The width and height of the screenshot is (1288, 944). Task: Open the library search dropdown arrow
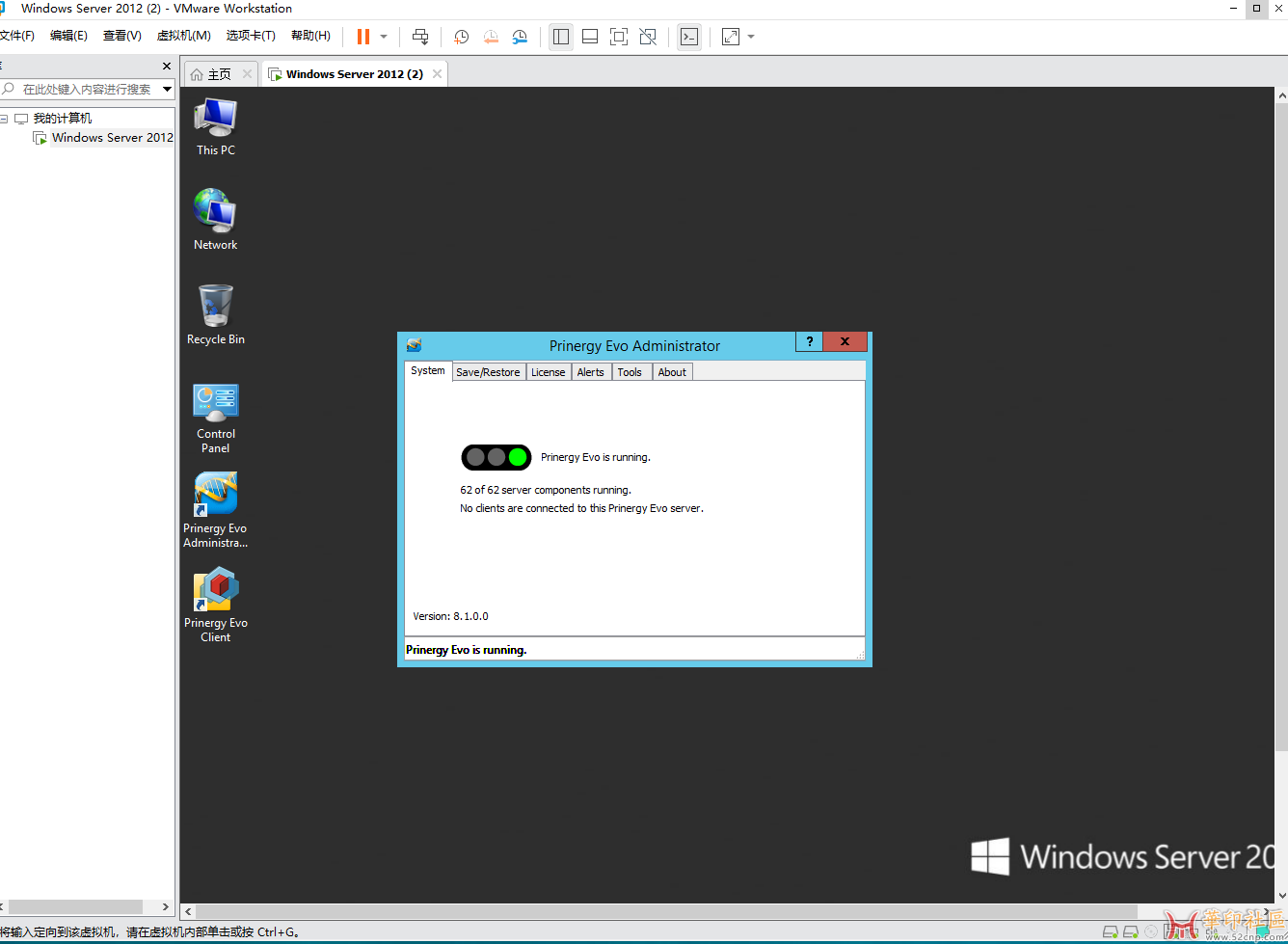point(167,89)
